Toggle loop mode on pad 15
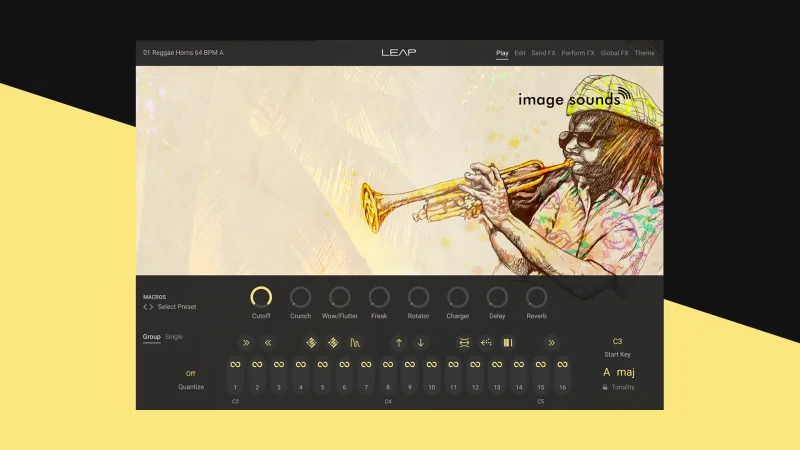800x450 pixels. point(540,364)
